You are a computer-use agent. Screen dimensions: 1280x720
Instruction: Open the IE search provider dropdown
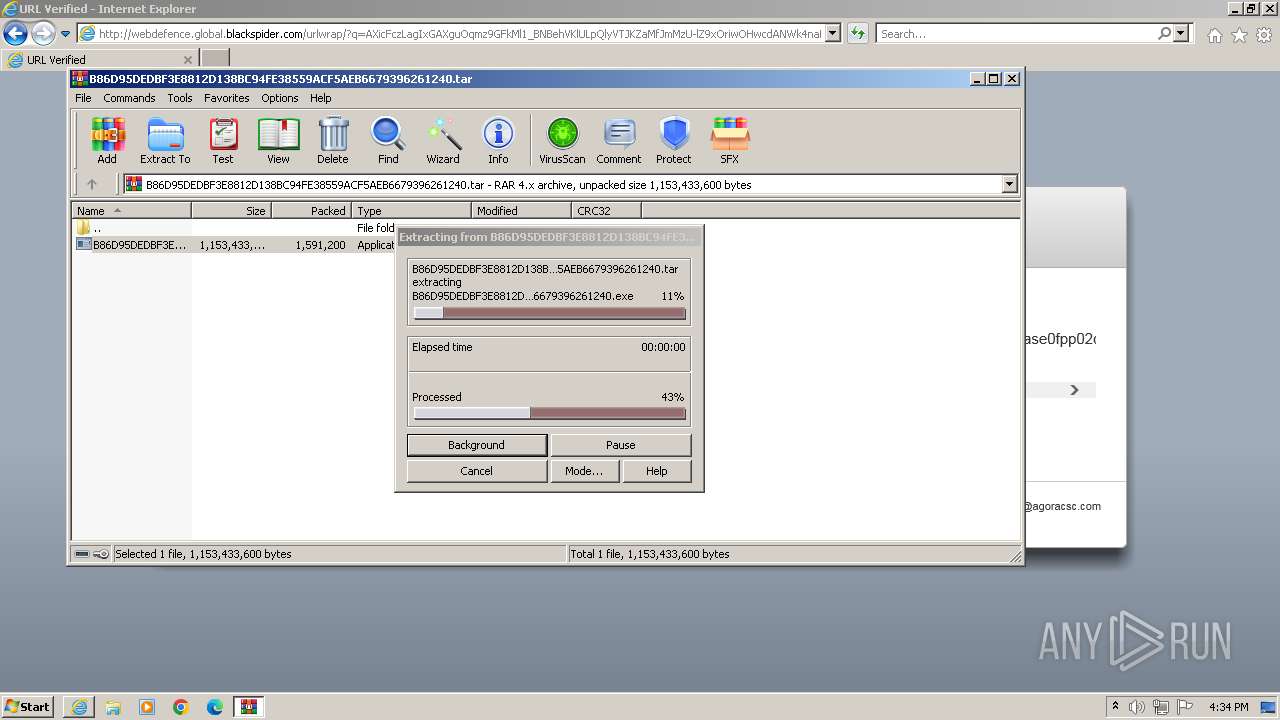click(1181, 34)
